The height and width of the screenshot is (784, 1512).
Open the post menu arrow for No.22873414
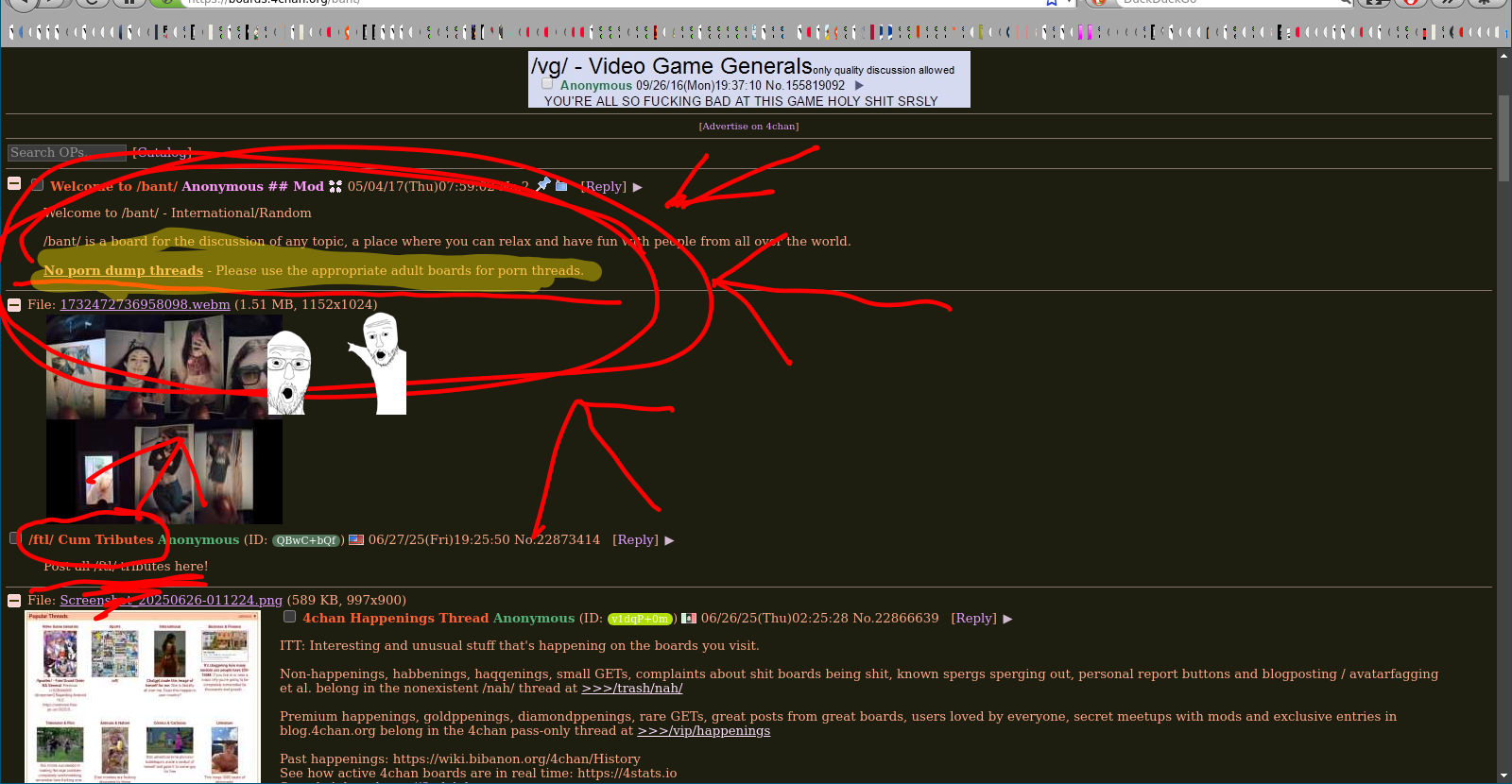(x=670, y=540)
